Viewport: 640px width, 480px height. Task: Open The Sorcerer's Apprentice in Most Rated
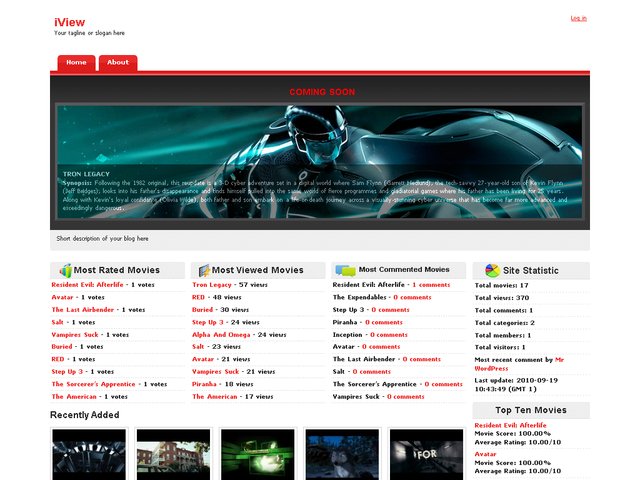93,384
